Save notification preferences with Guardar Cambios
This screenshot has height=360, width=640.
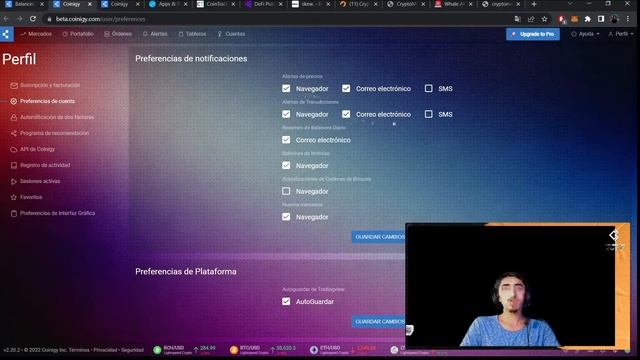pyautogui.click(x=379, y=237)
